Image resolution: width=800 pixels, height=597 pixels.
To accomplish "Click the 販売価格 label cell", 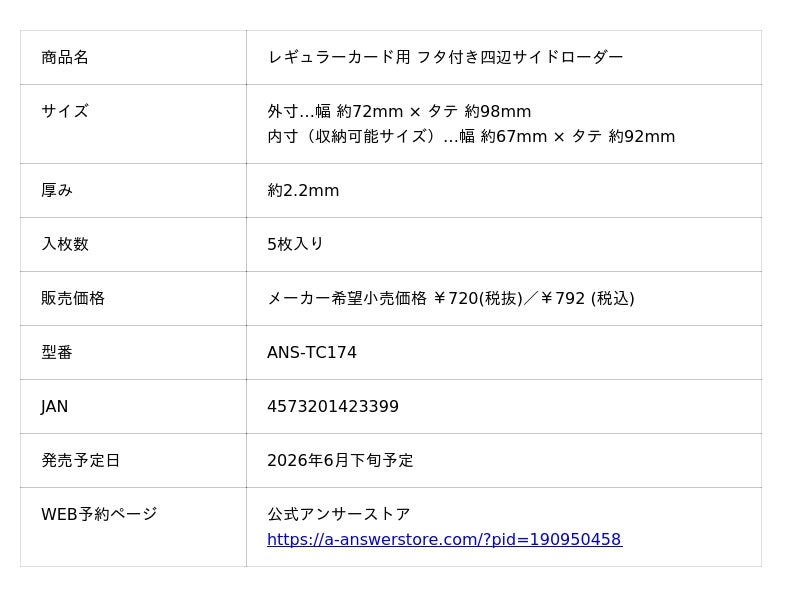I will tap(73, 298).
